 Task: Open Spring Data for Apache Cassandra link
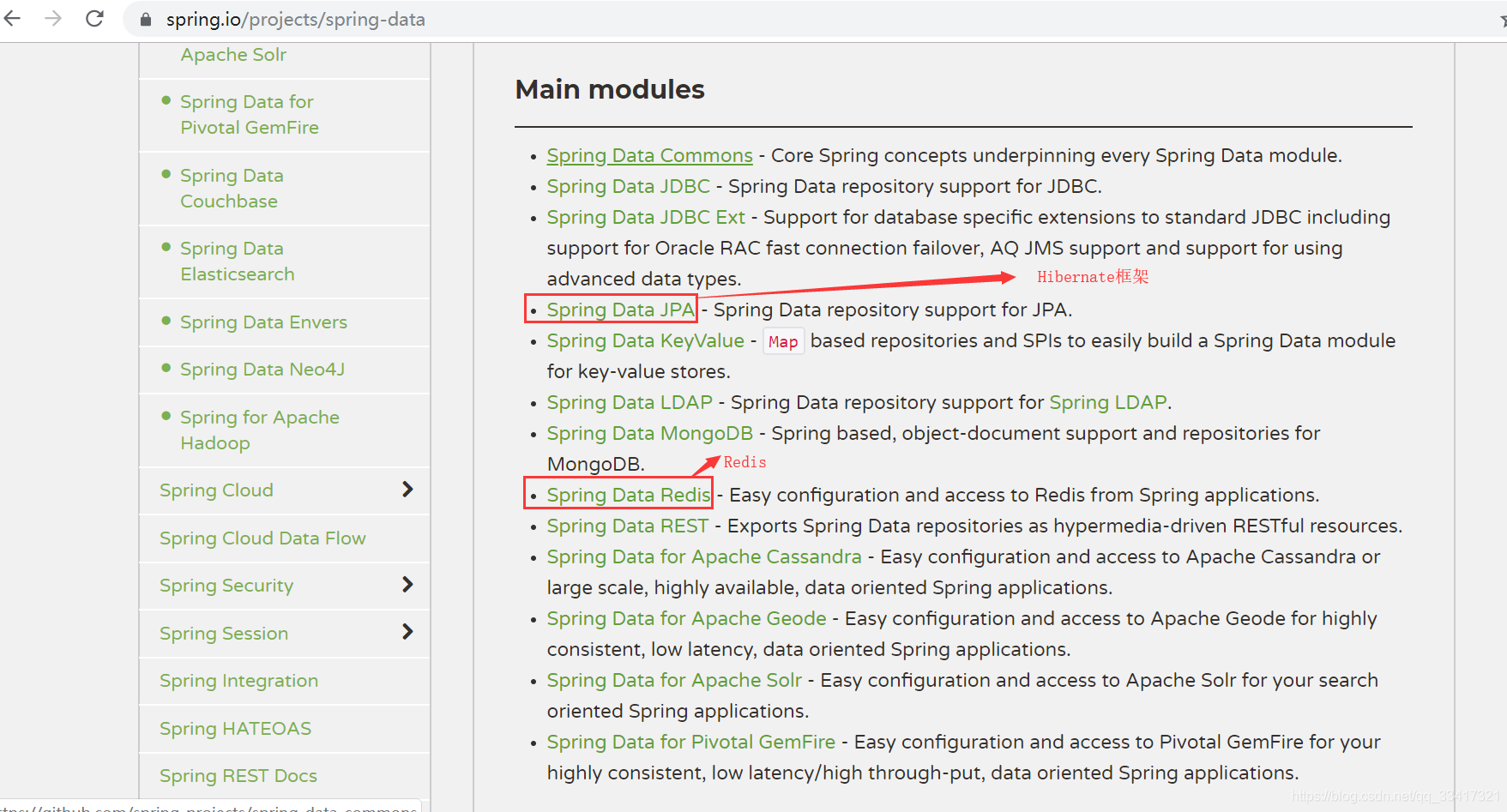[x=704, y=557]
